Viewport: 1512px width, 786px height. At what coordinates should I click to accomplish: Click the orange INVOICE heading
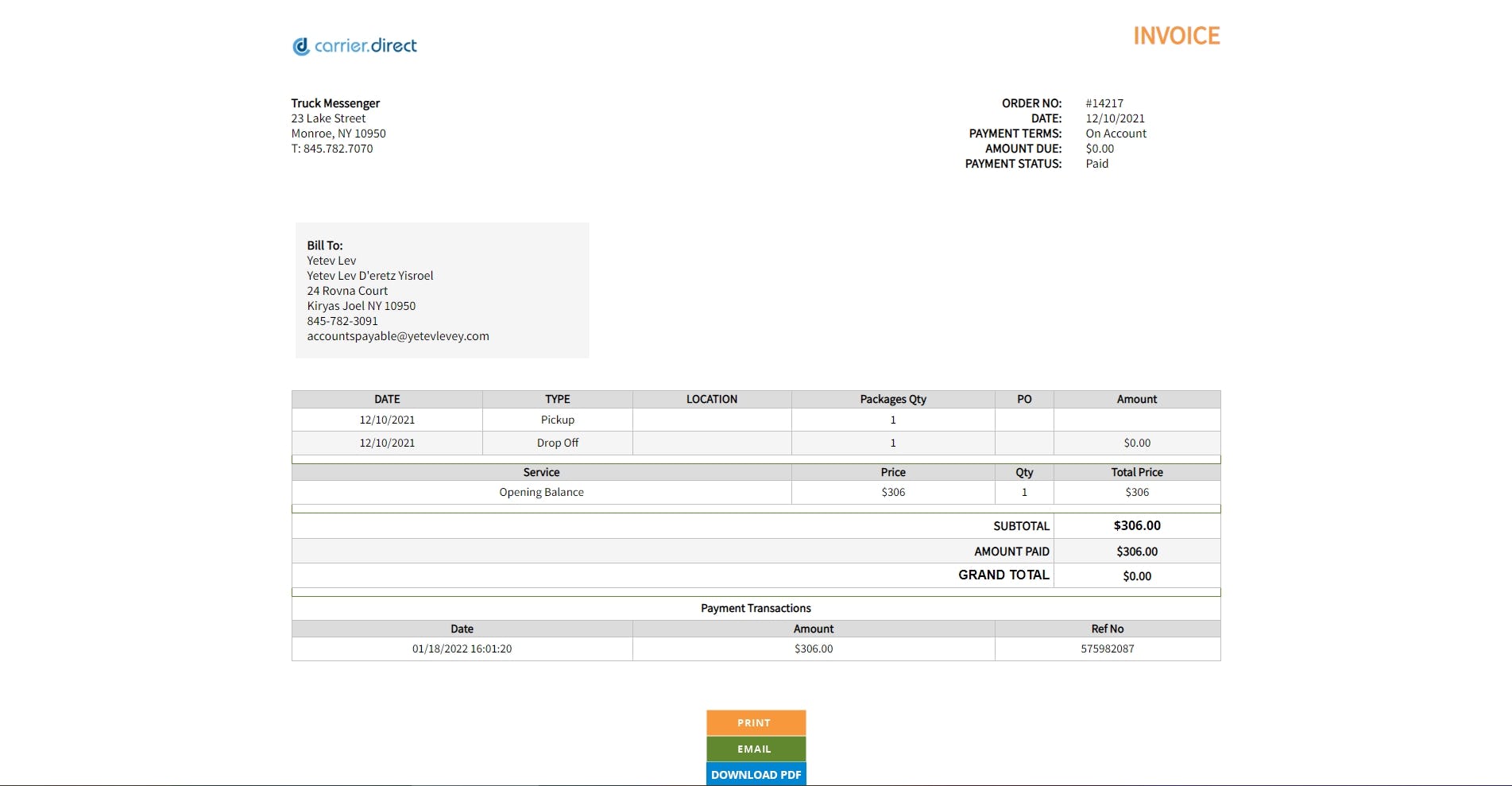[1177, 36]
